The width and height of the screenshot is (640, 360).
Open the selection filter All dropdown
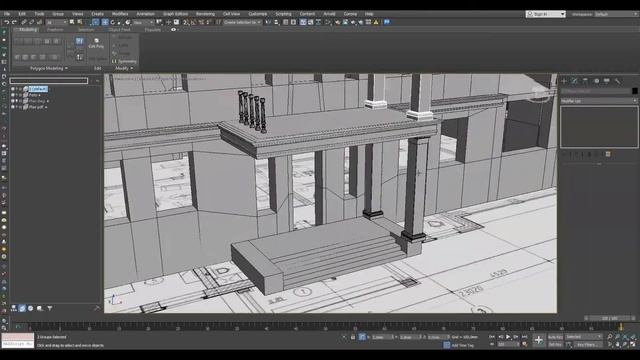tap(56, 22)
